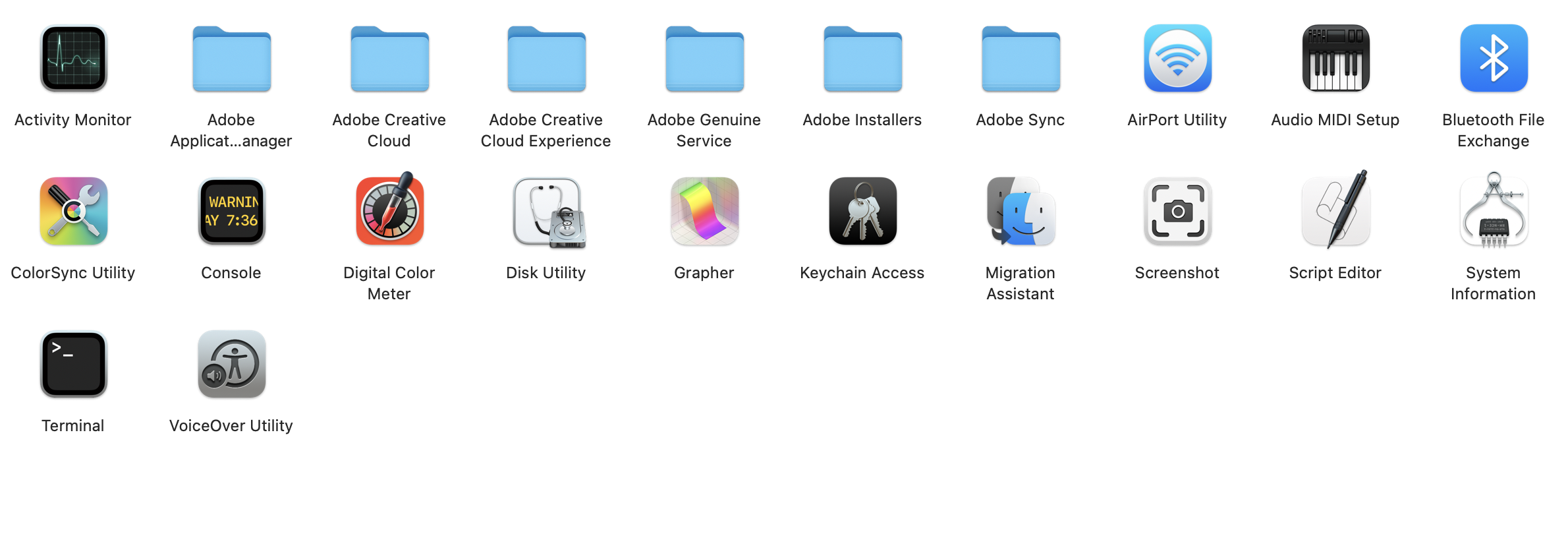The image size is (1568, 534).
Task: Select the Activity Monitor app icon
Action: (x=74, y=58)
